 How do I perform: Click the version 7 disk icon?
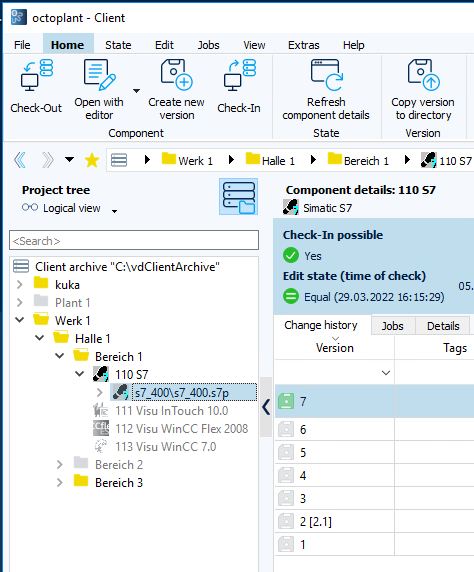[x=286, y=401]
